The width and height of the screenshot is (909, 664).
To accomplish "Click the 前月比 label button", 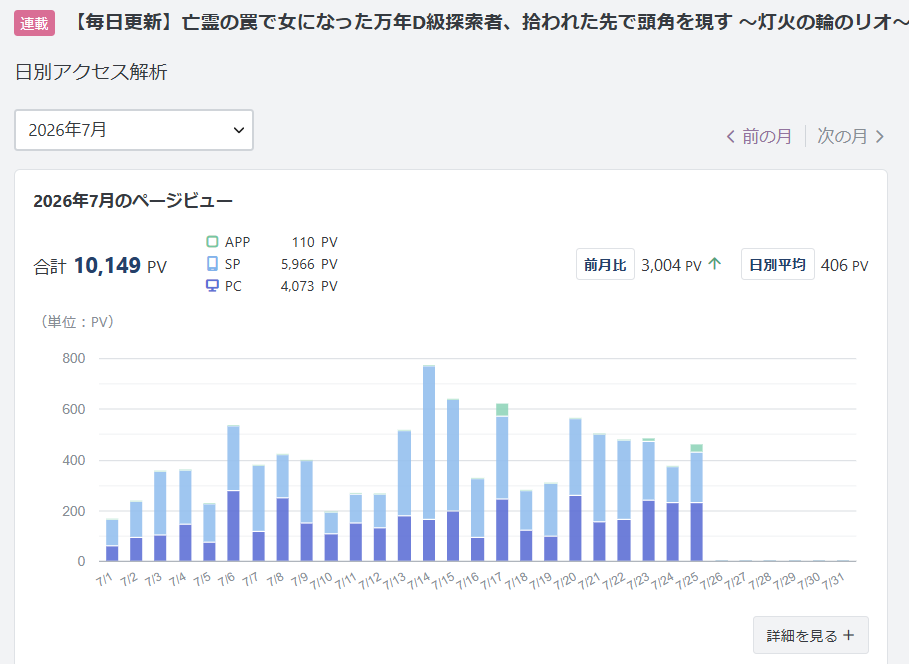I will pos(605,264).
